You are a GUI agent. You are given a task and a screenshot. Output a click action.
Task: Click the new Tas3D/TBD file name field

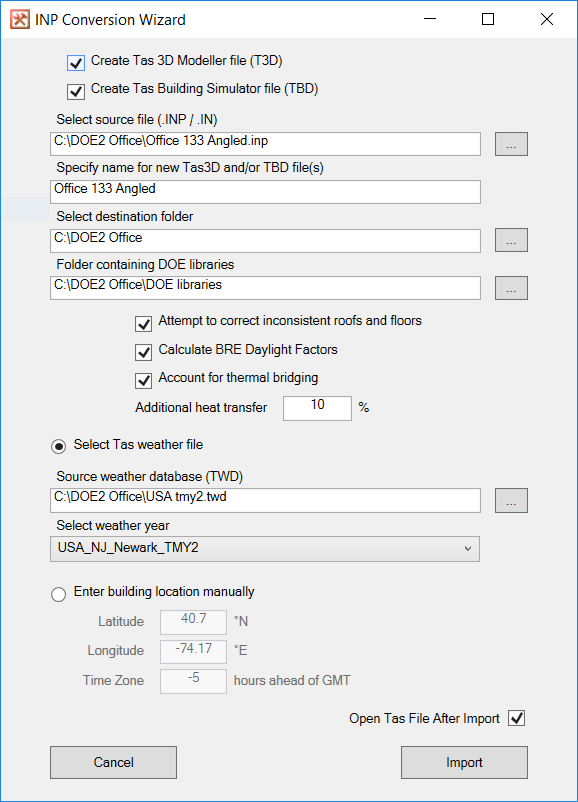click(x=265, y=192)
